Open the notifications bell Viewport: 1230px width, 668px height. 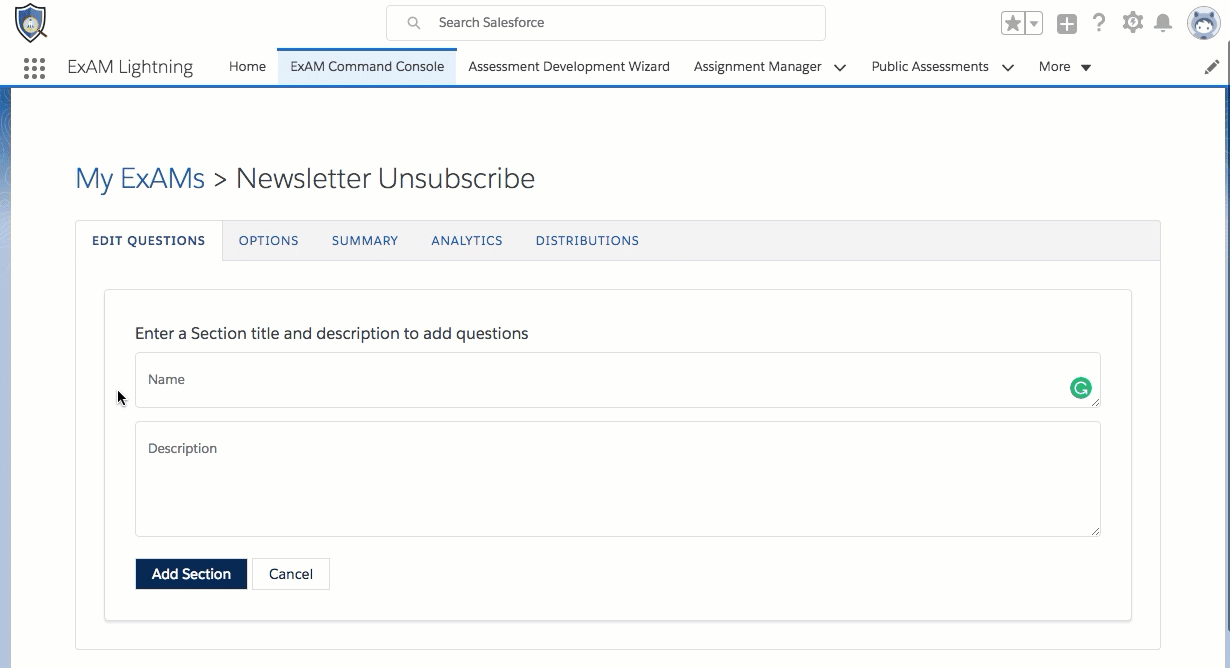pyautogui.click(x=1163, y=23)
